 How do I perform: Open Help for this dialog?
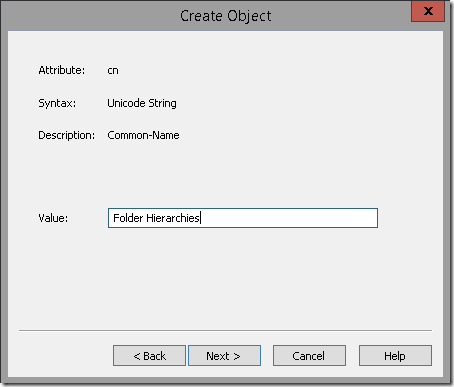coord(395,356)
